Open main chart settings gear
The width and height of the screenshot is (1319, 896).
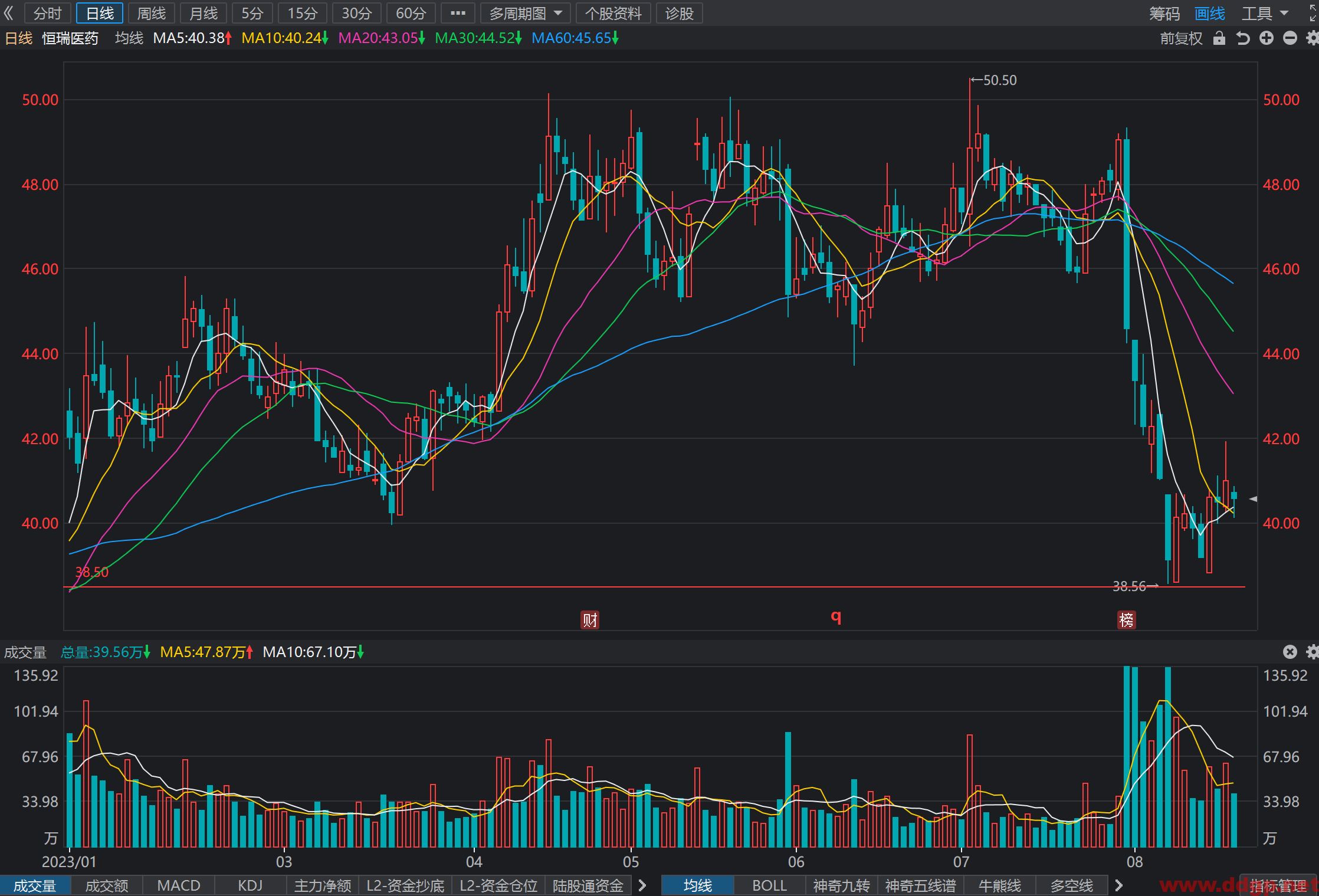click(1312, 38)
